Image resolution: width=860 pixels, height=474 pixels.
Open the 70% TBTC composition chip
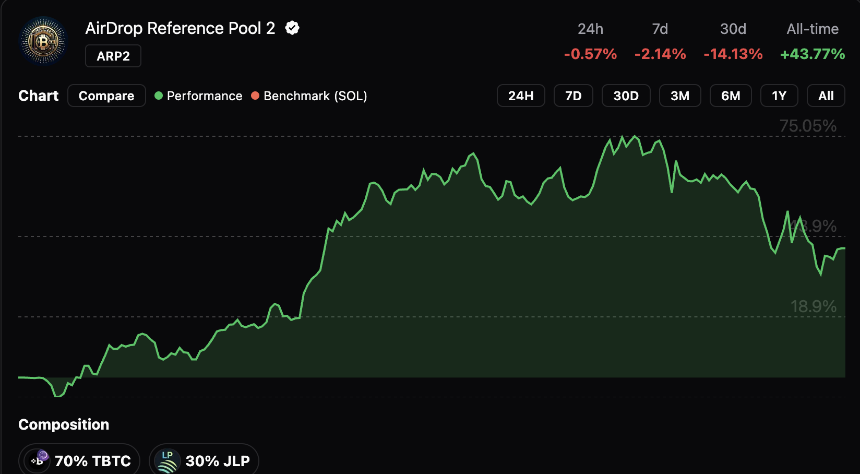pos(79,460)
